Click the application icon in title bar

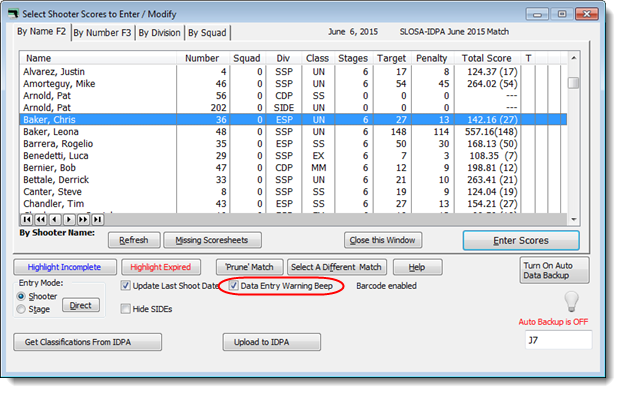tap(13, 14)
